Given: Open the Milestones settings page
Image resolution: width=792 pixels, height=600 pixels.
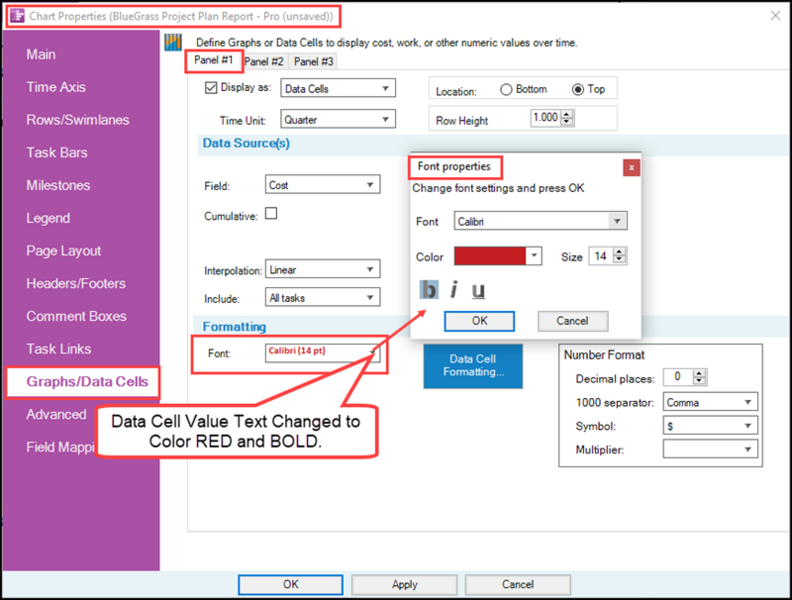Looking at the screenshot, I should click(58, 185).
